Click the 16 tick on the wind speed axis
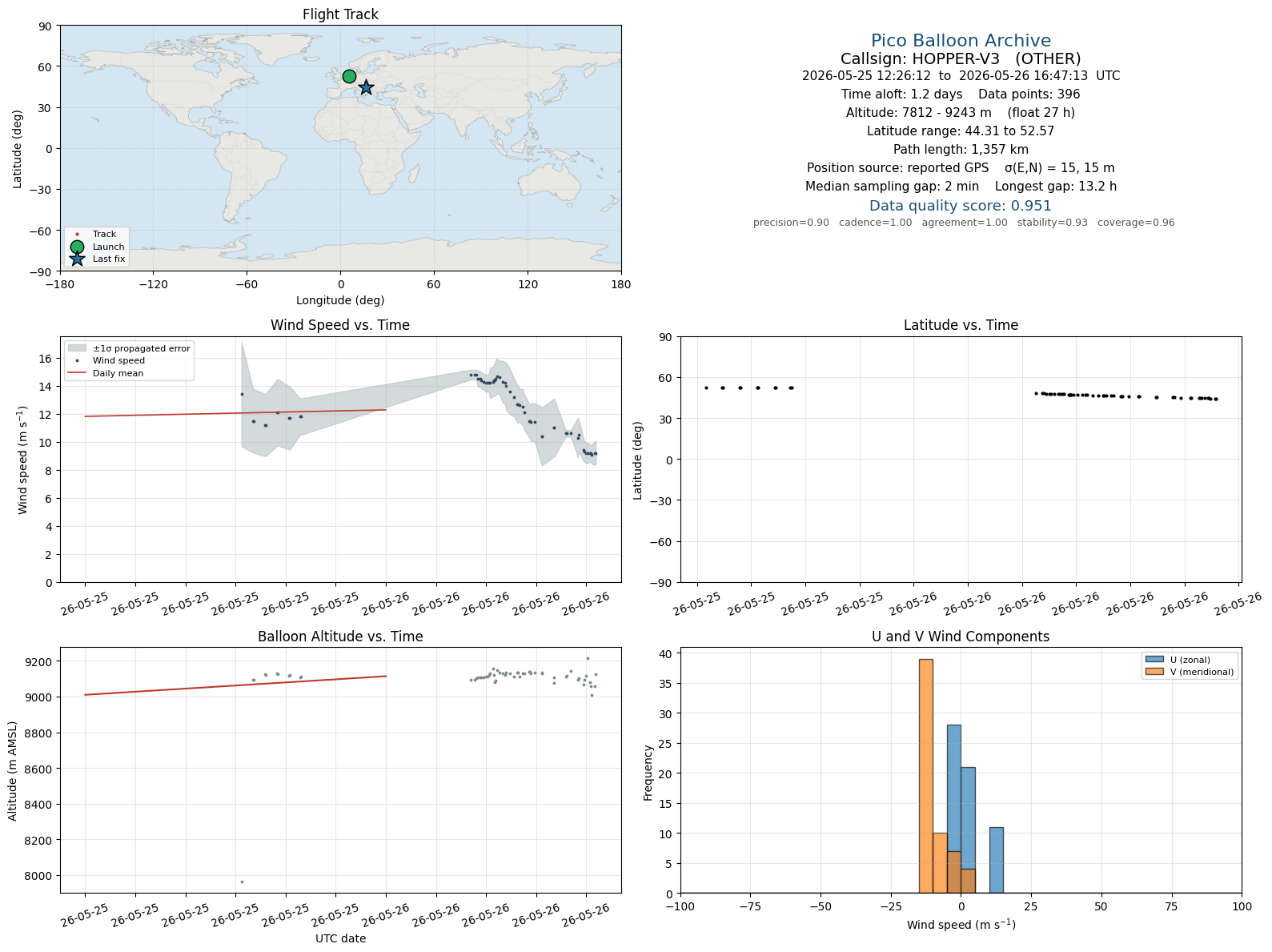The image size is (1272, 952). (46, 359)
